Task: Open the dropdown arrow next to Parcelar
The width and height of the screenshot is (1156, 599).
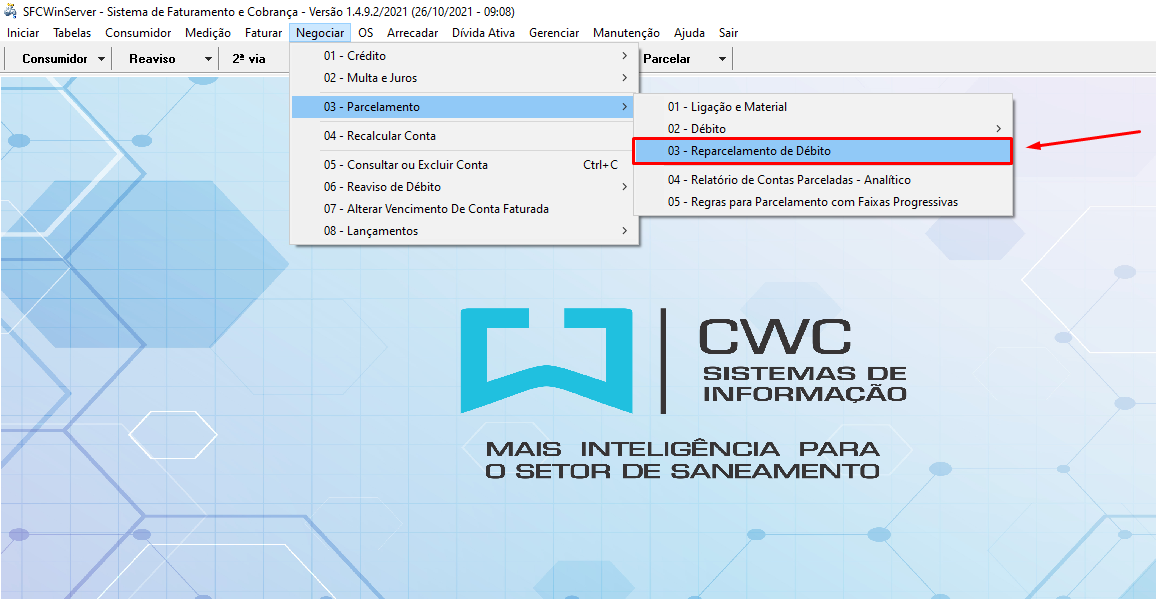Action: [721, 59]
